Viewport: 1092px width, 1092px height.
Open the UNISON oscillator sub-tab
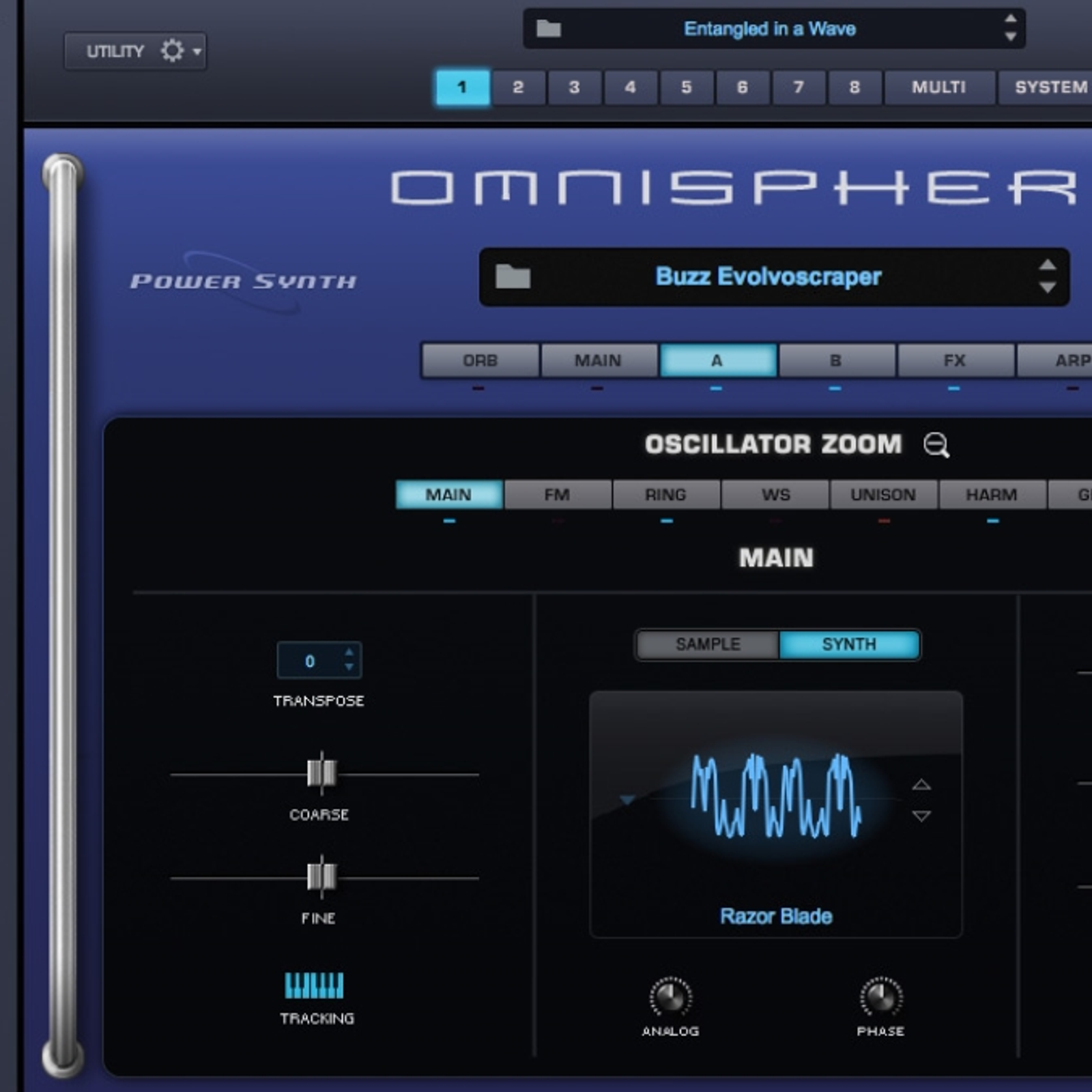[x=883, y=494]
